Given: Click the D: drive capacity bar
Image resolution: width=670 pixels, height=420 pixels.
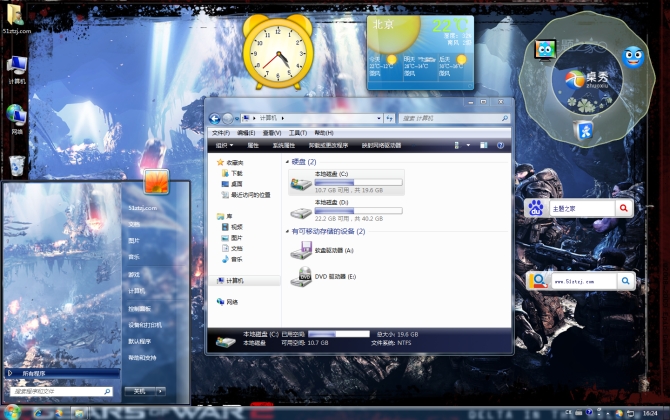Looking at the screenshot, I should 359,211.
